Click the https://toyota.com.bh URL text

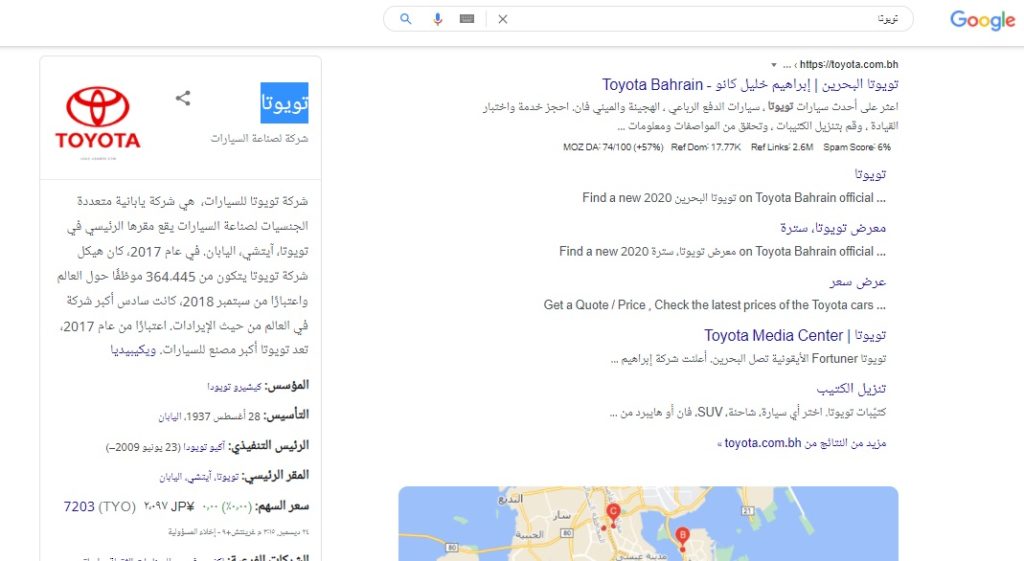tap(849, 65)
